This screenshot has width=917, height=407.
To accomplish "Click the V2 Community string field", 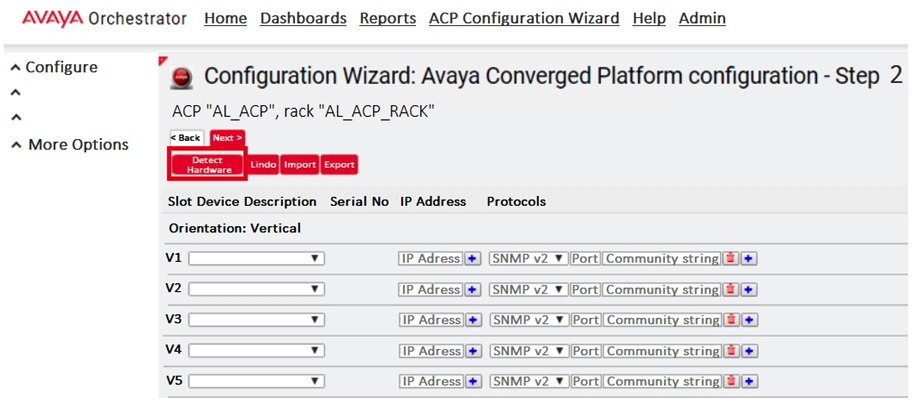I will (662, 289).
